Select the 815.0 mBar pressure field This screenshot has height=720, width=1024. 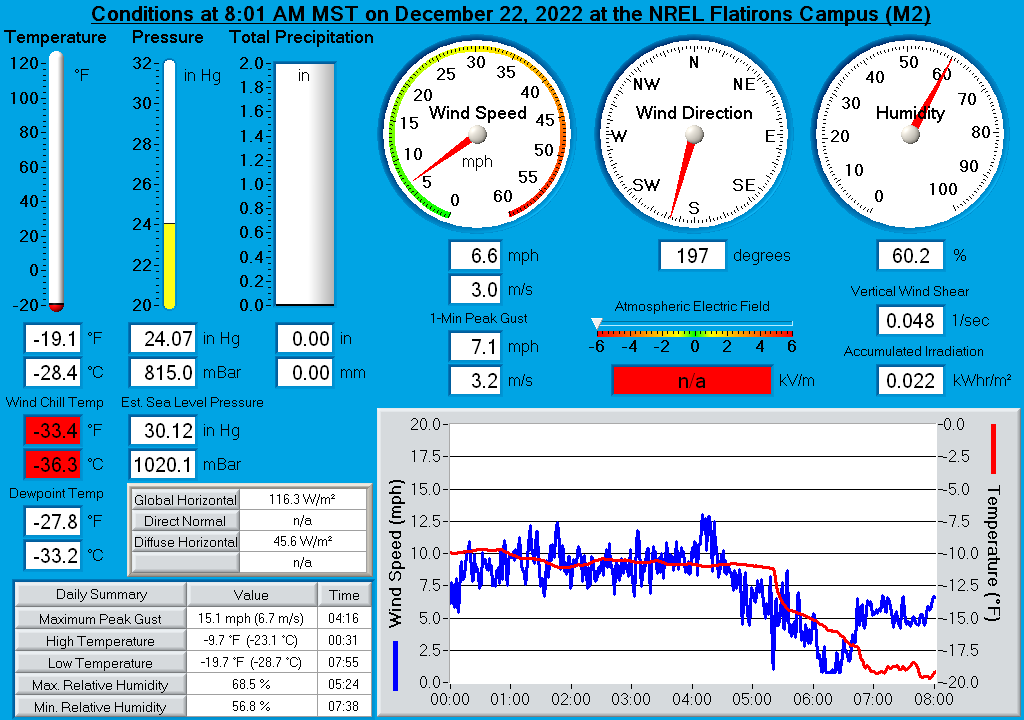pos(163,372)
